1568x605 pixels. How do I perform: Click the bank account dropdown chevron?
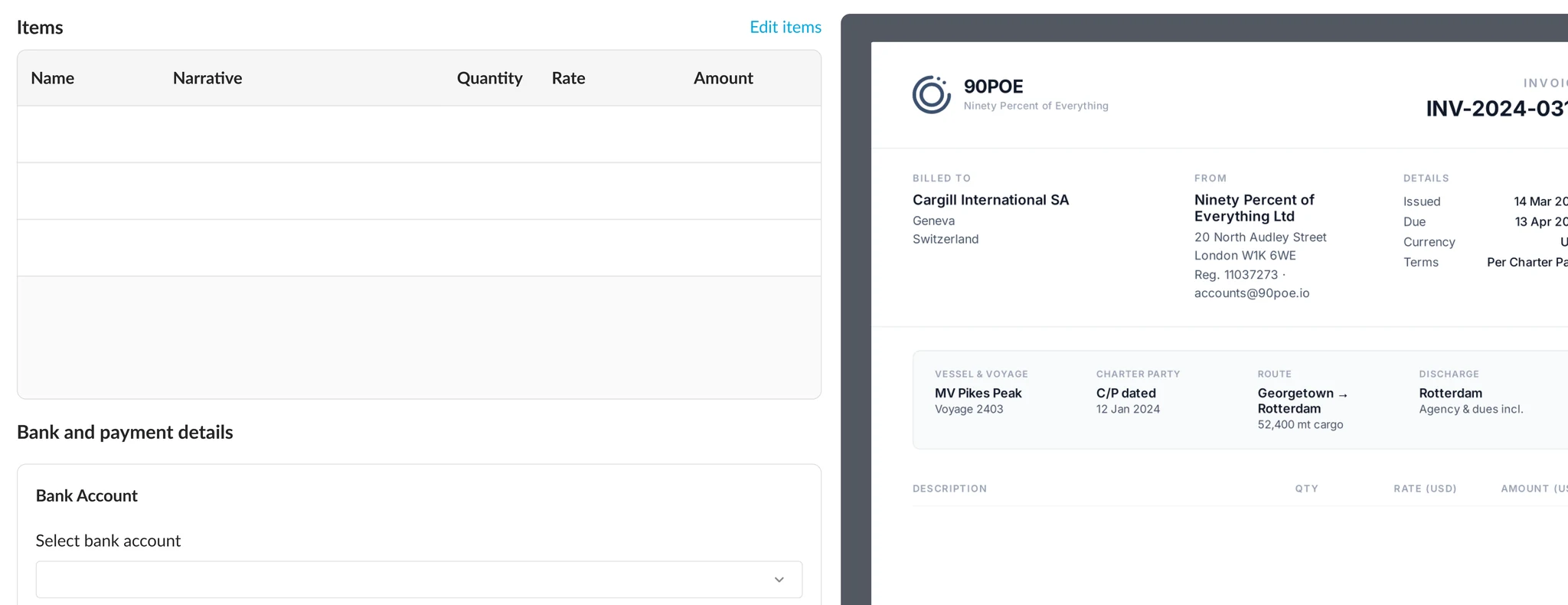779,580
